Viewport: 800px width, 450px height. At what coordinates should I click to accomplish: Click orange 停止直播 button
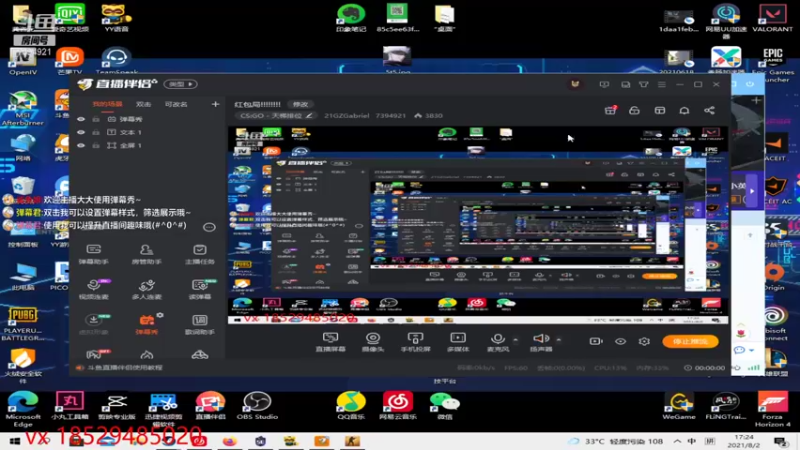[690, 341]
